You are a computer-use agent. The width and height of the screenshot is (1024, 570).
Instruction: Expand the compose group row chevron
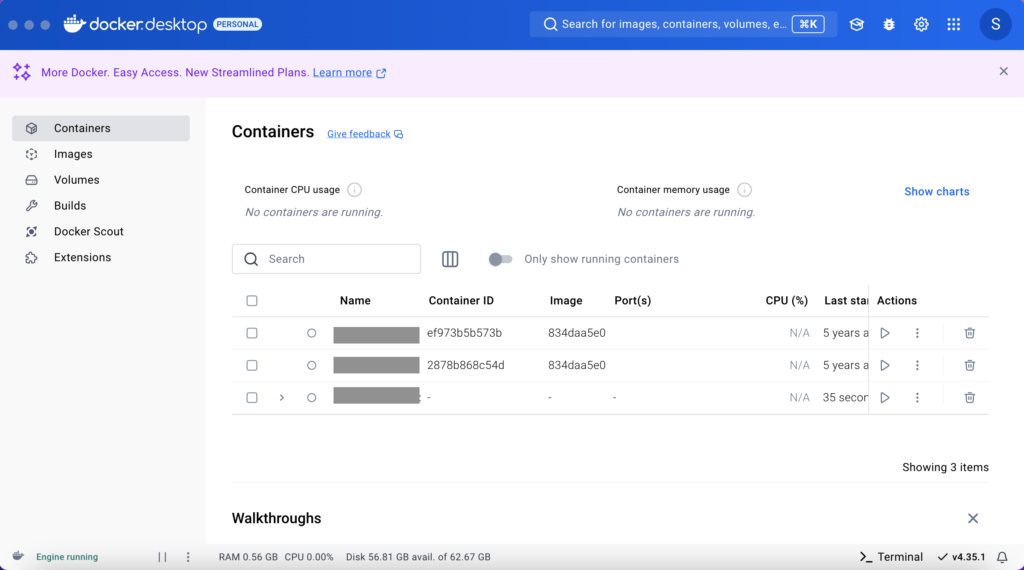click(281, 398)
